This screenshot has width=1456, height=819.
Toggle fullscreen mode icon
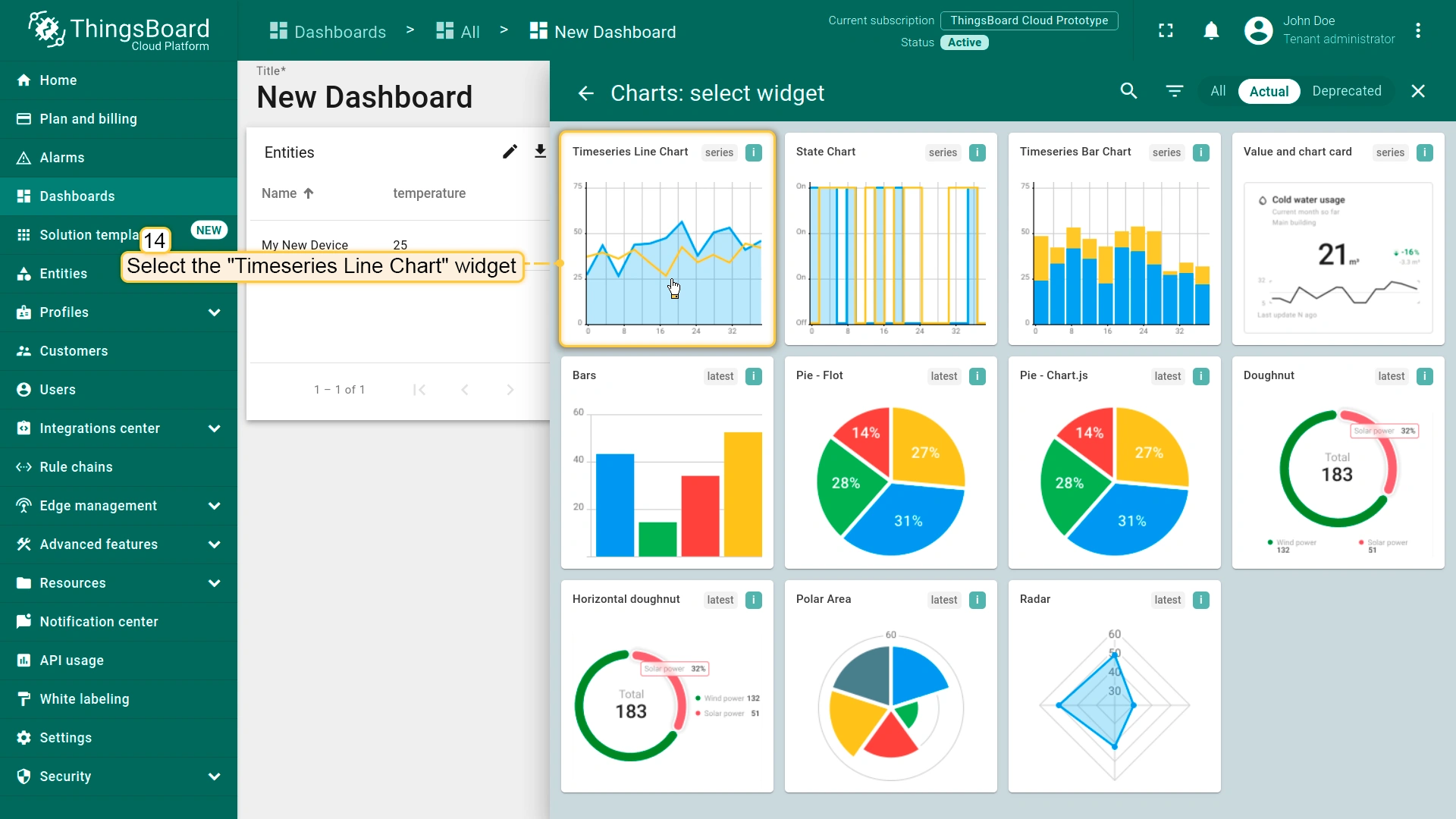[1166, 31]
